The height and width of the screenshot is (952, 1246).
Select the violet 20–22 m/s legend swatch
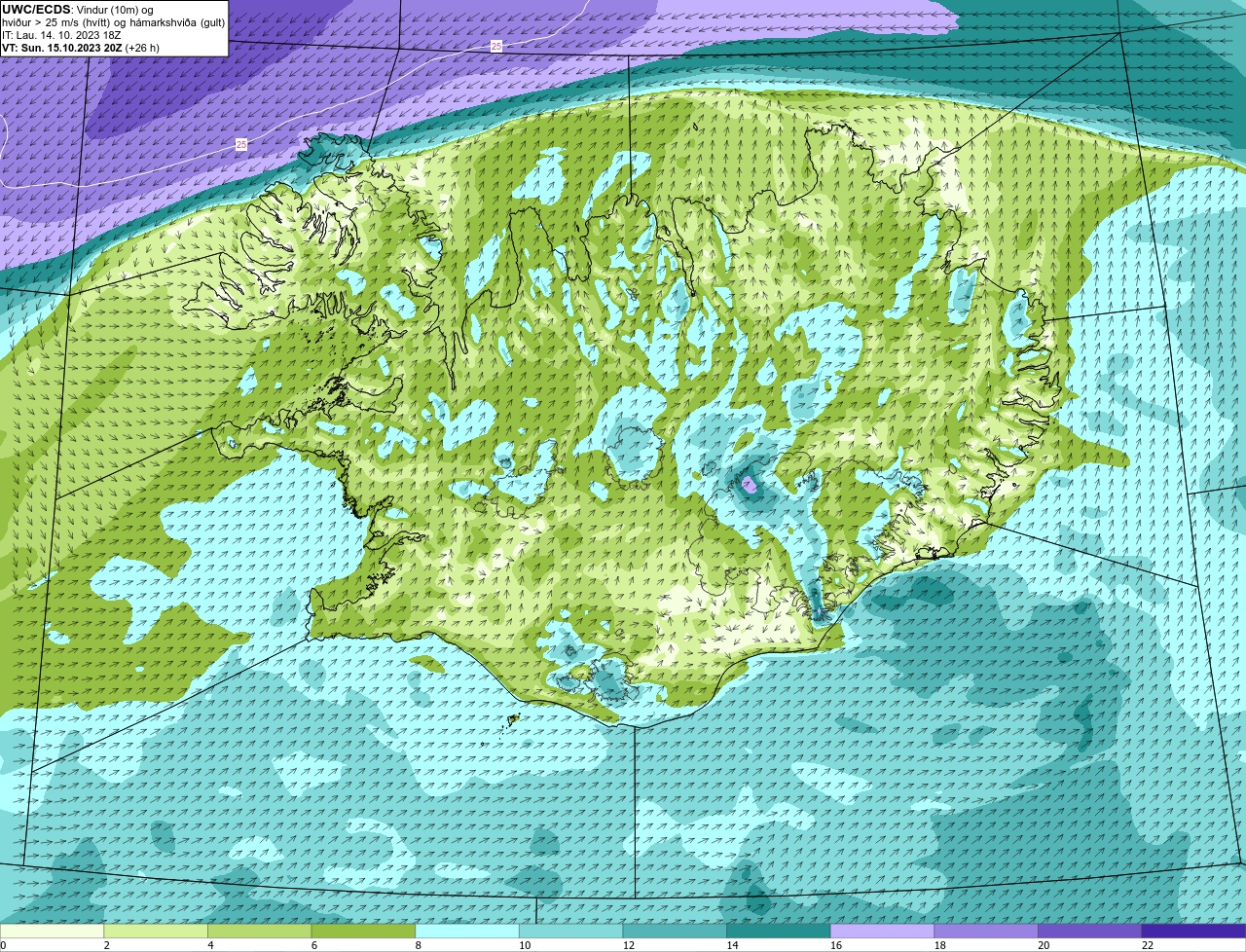pyautogui.click(x=1090, y=931)
